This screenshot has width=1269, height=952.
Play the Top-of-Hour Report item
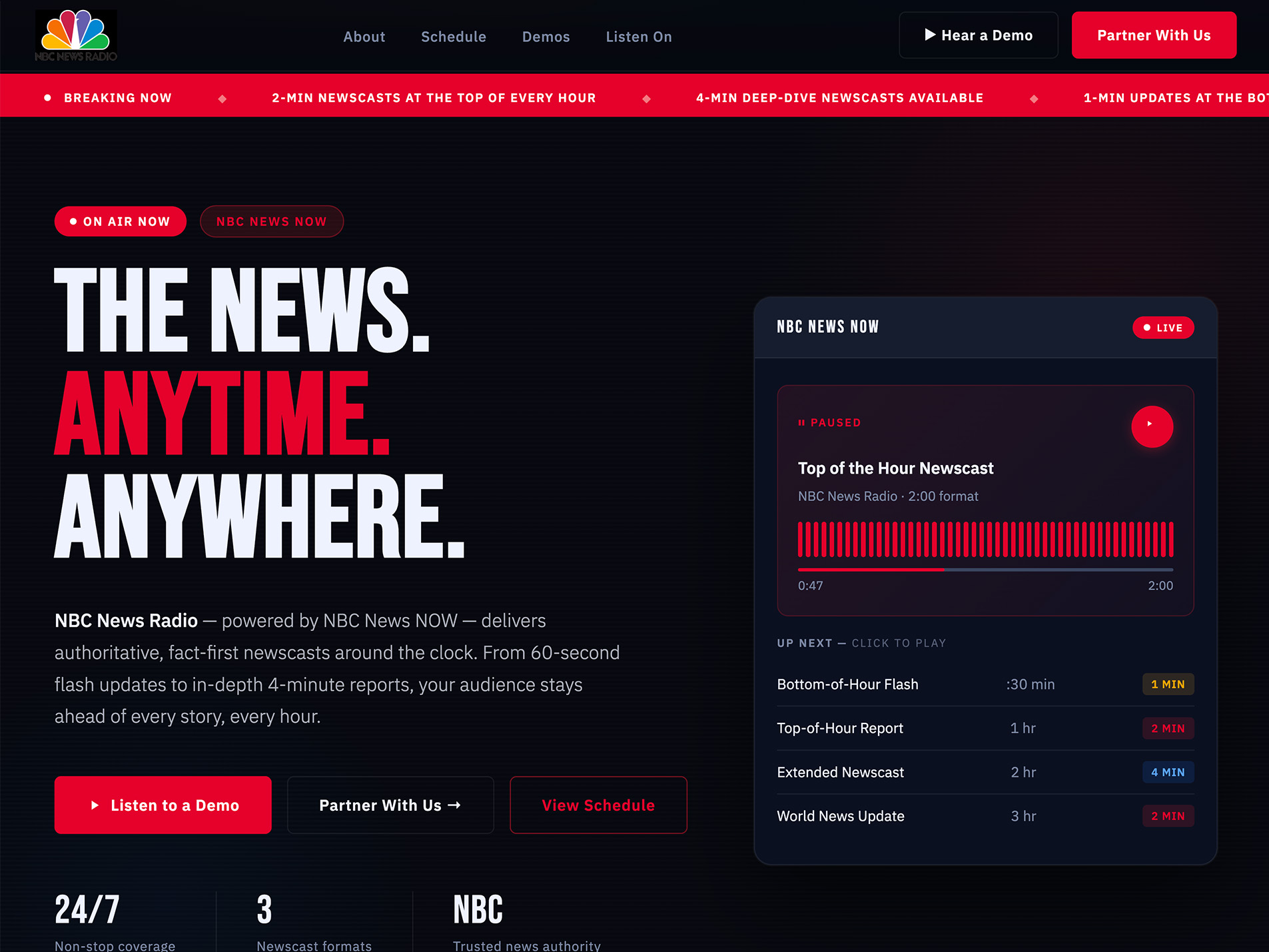point(985,728)
